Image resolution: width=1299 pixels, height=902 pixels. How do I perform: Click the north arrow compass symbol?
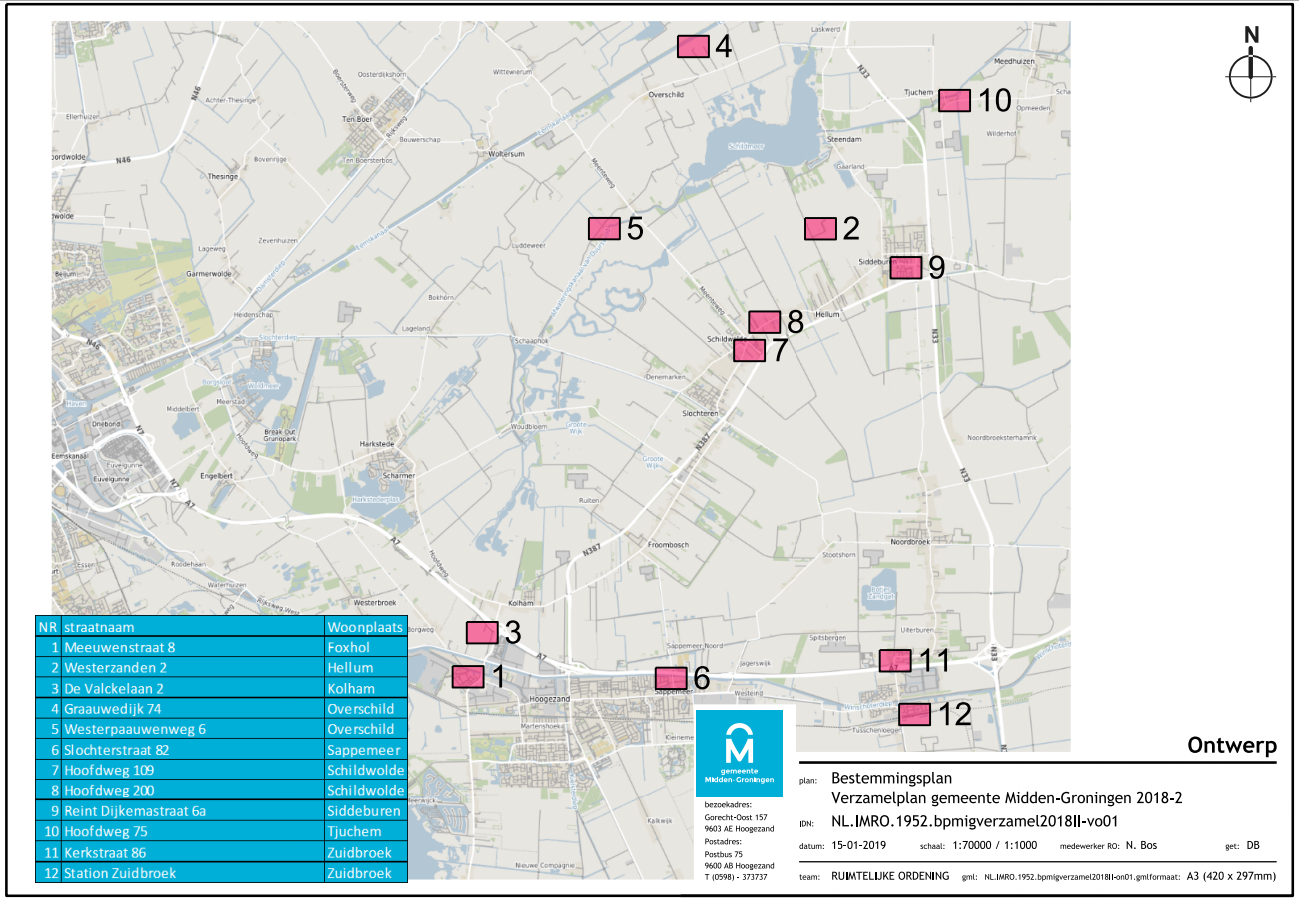1251,63
